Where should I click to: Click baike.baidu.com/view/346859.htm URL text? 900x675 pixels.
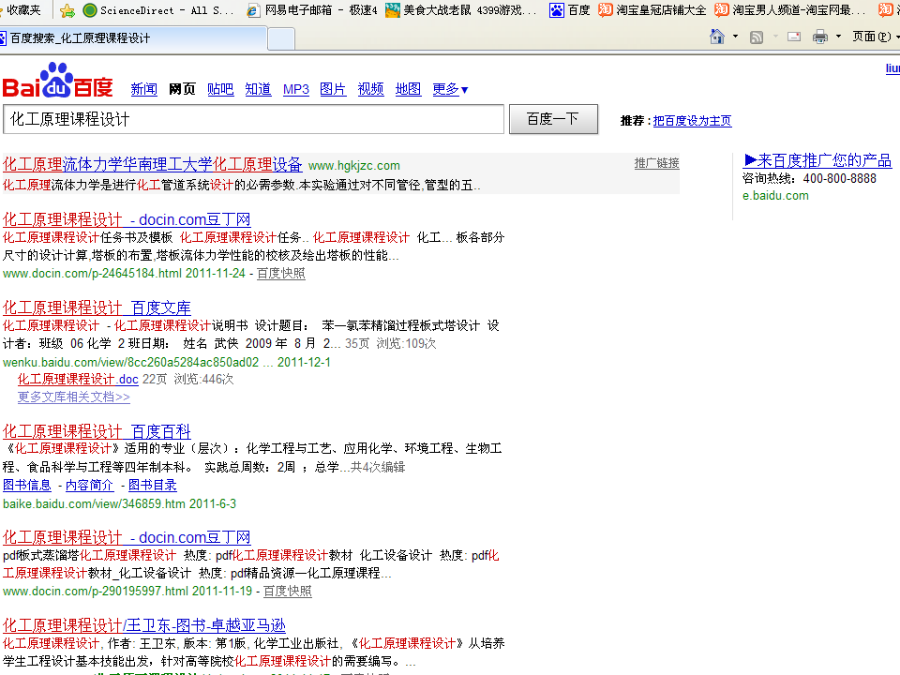tap(94, 504)
